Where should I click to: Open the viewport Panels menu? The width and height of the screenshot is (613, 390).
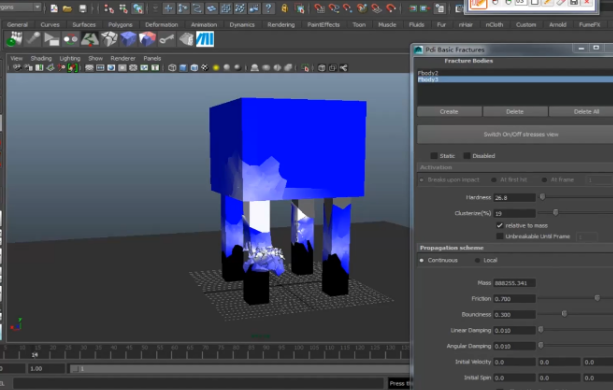152,58
